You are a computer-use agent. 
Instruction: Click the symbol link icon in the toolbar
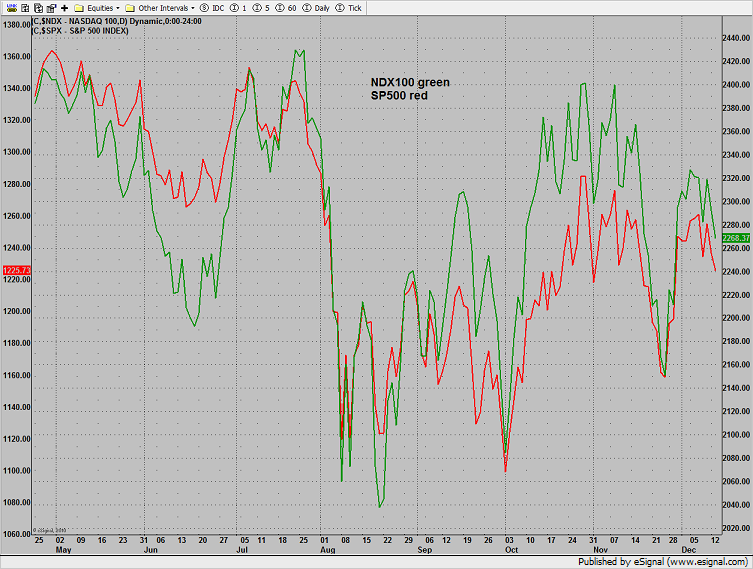(12, 8)
